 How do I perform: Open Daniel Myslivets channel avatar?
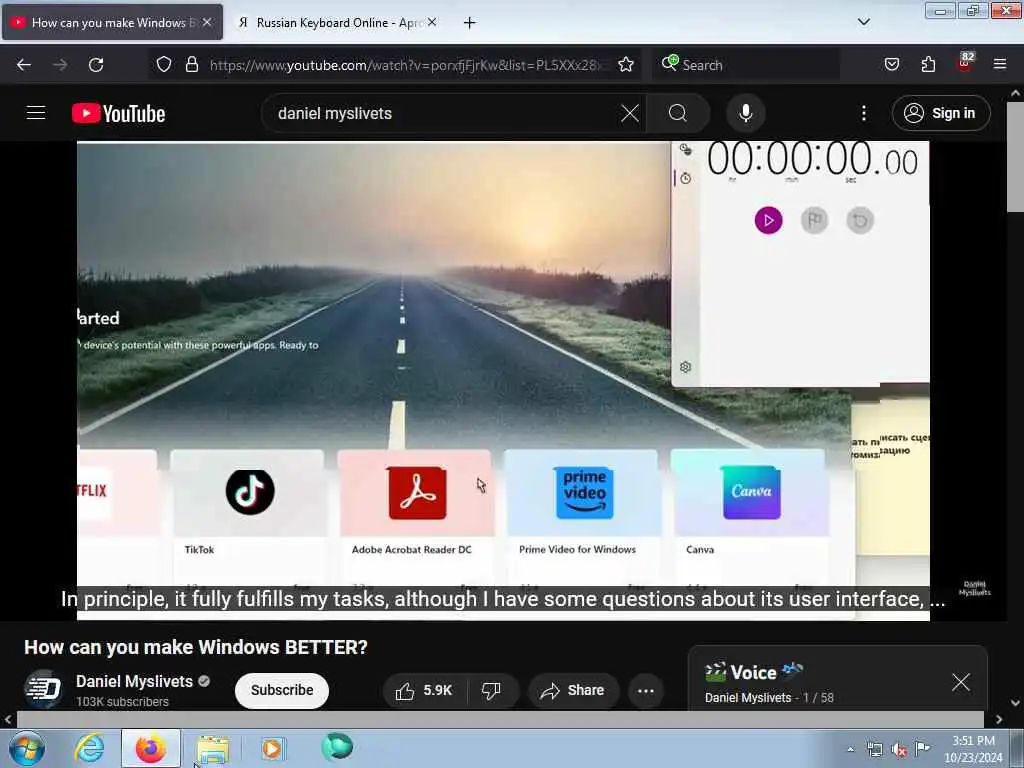(x=42, y=689)
